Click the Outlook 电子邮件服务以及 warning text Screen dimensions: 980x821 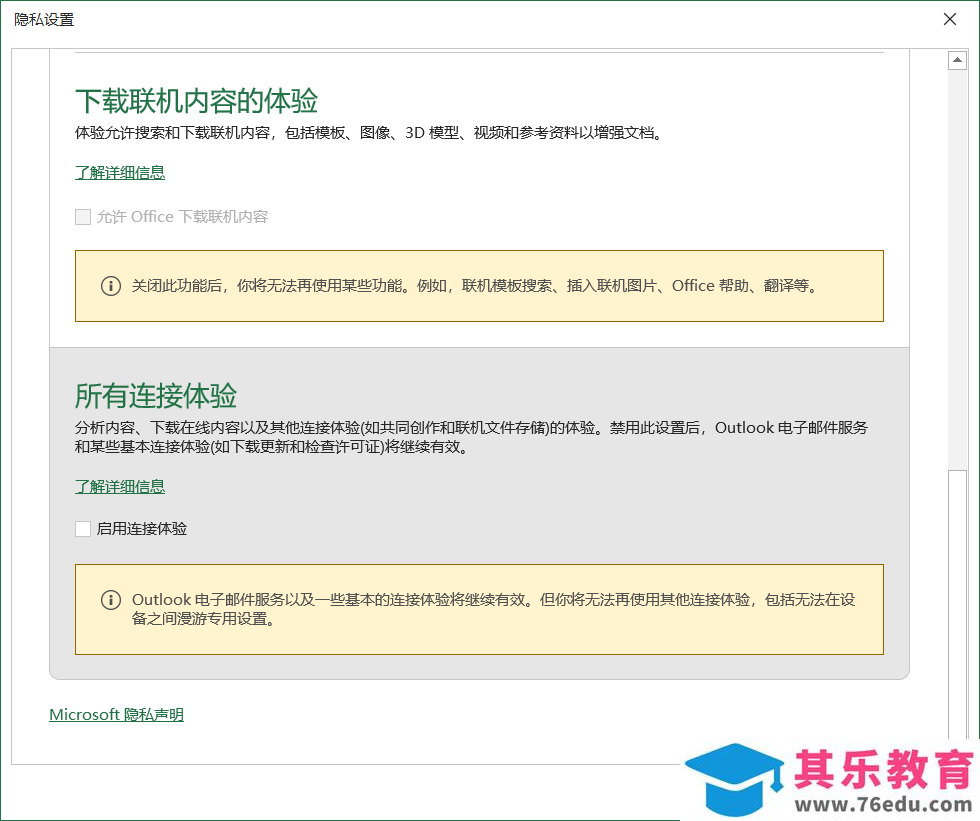point(493,609)
